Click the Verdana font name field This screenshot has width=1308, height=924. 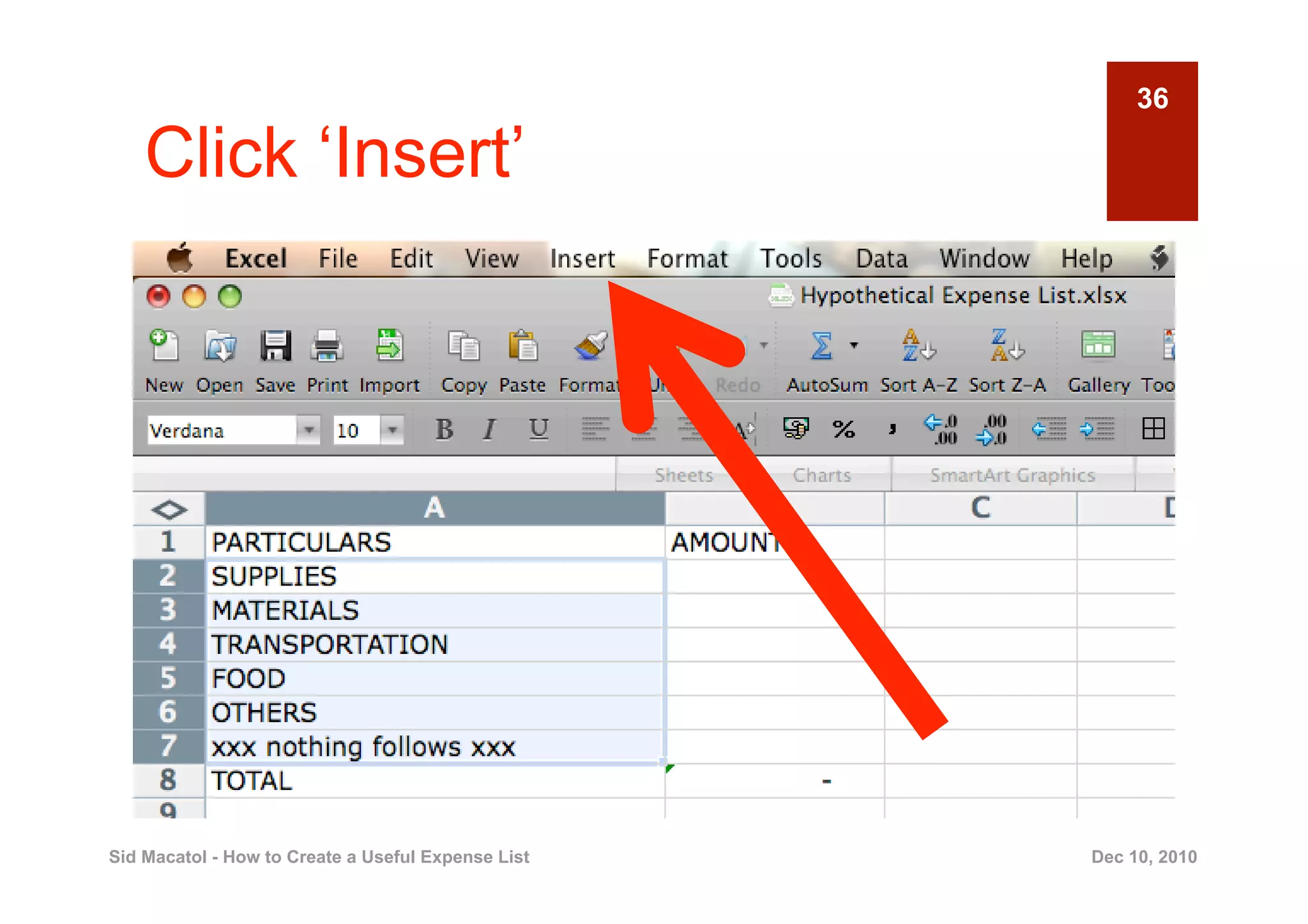(x=222, y=430)
